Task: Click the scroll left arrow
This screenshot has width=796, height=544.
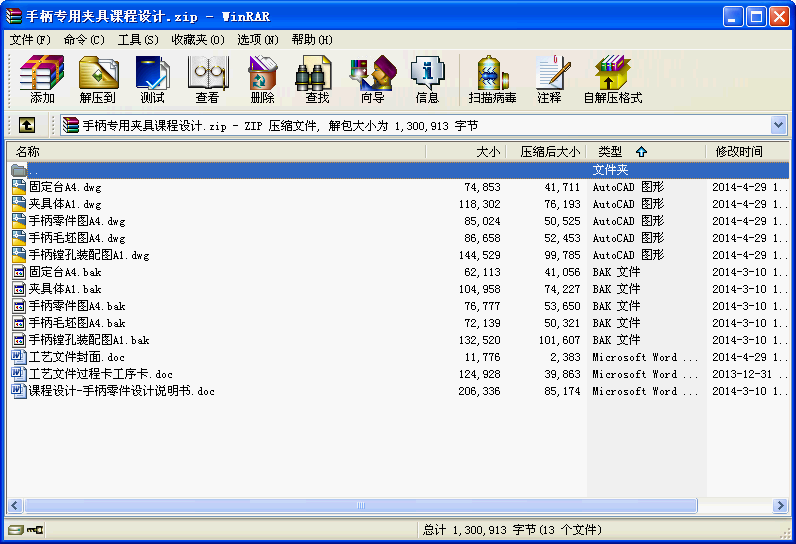Action: 14,505
